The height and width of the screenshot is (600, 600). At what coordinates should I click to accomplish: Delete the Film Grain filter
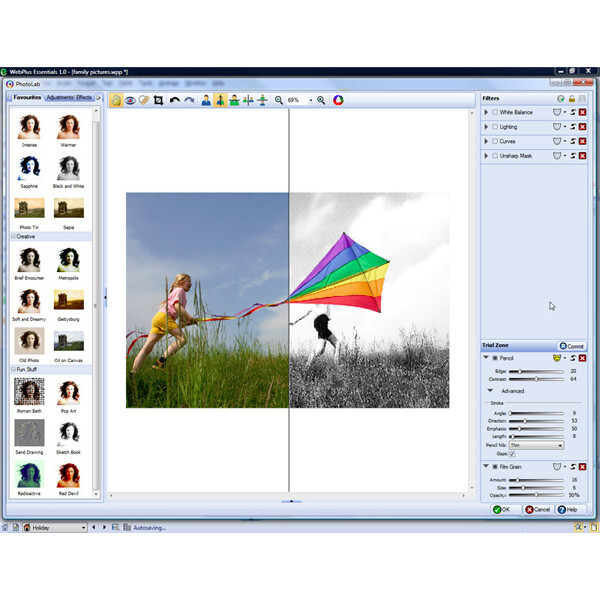click(x=582, y=467)
